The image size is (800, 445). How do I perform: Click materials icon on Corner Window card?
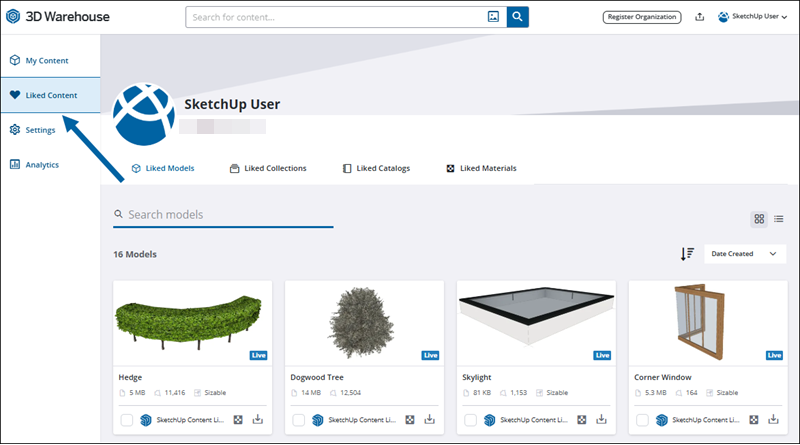tap(754, 420)
